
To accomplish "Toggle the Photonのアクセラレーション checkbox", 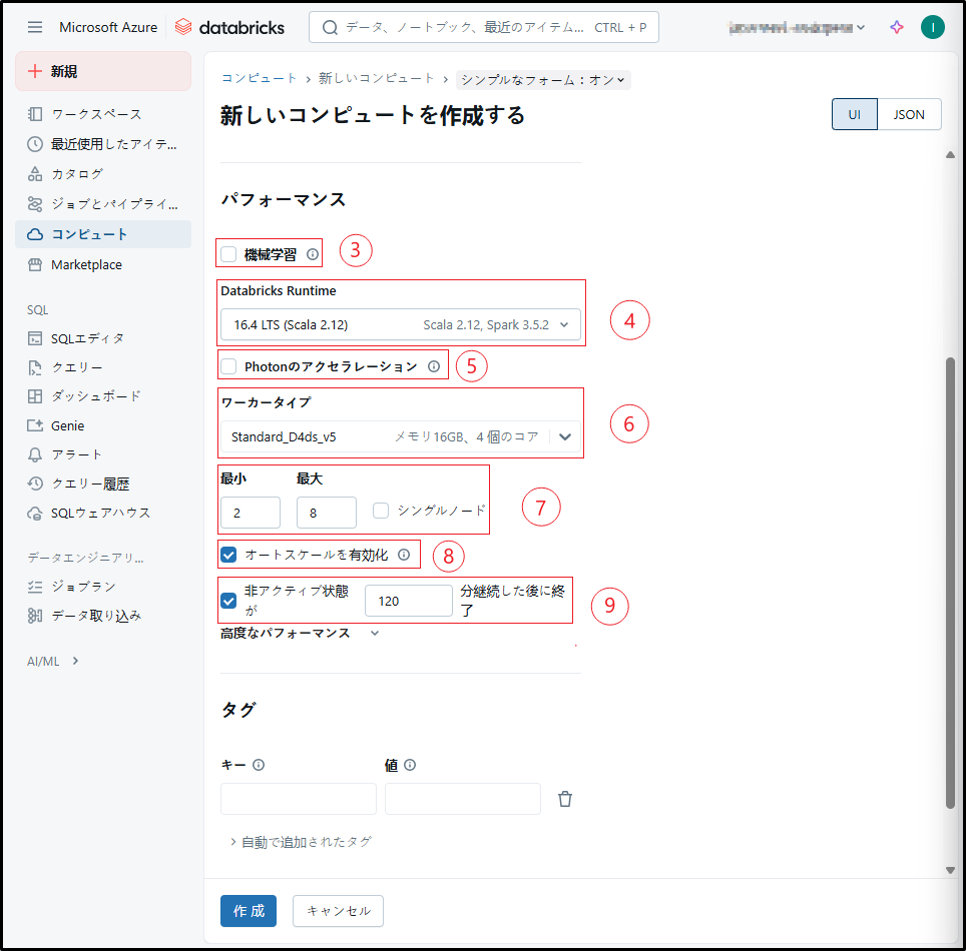I will 229,366.
